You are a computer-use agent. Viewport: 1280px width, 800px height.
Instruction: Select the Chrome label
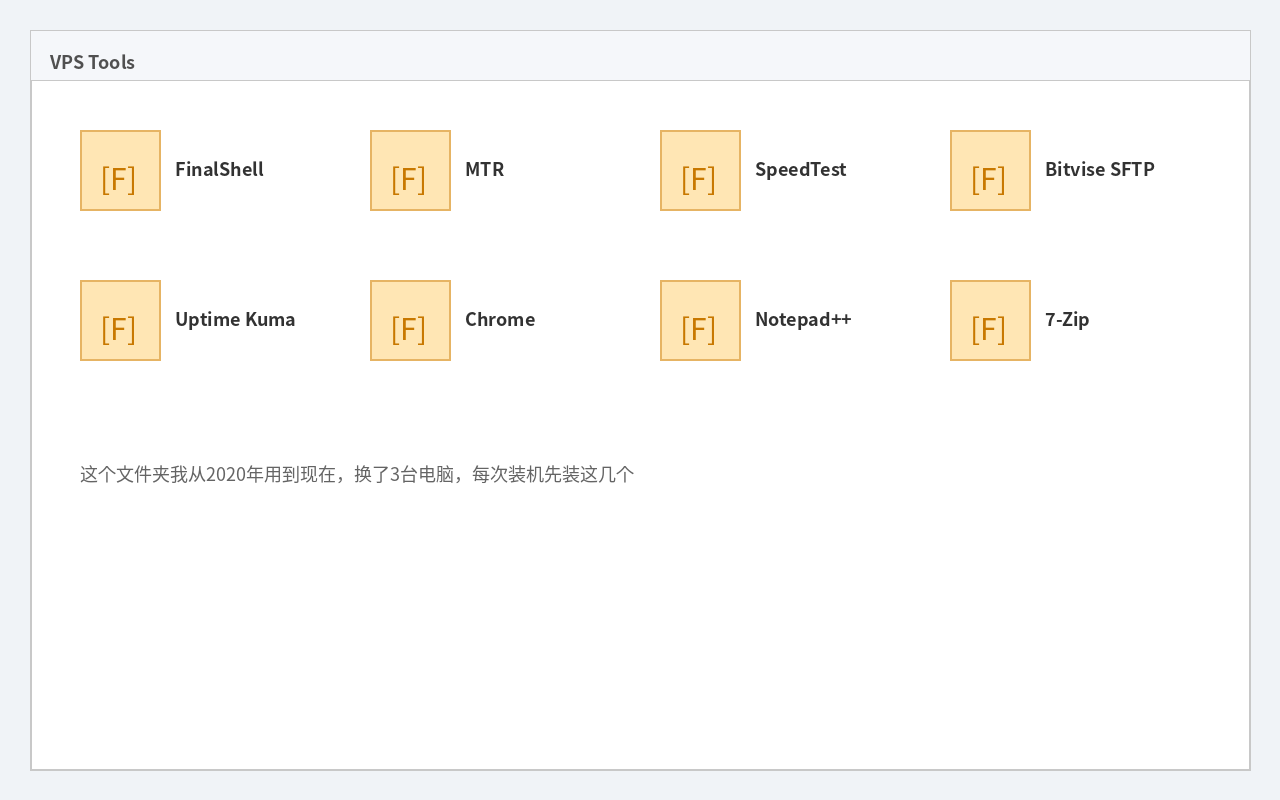(500, 319)
